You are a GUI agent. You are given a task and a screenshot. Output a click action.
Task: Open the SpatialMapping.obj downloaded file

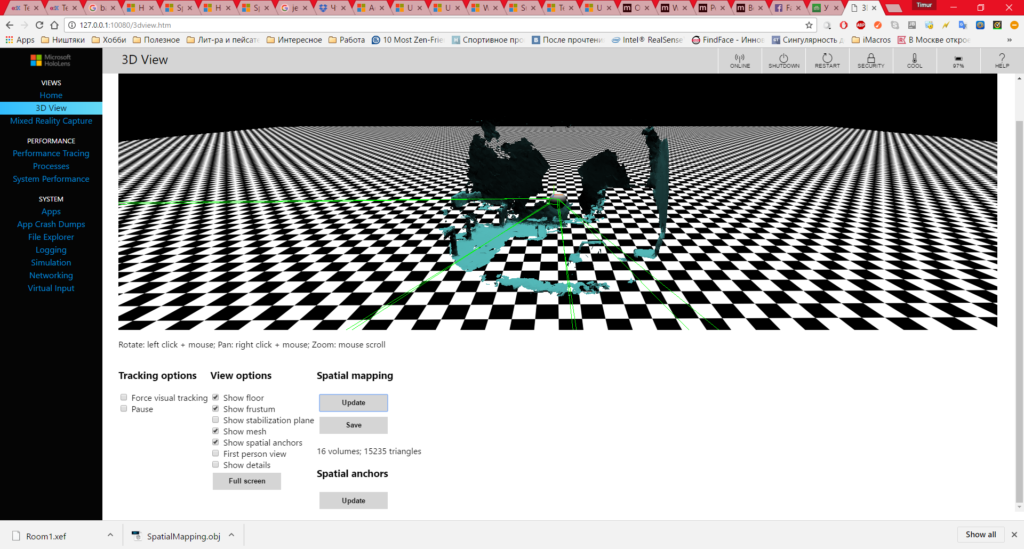click(176, 536)
